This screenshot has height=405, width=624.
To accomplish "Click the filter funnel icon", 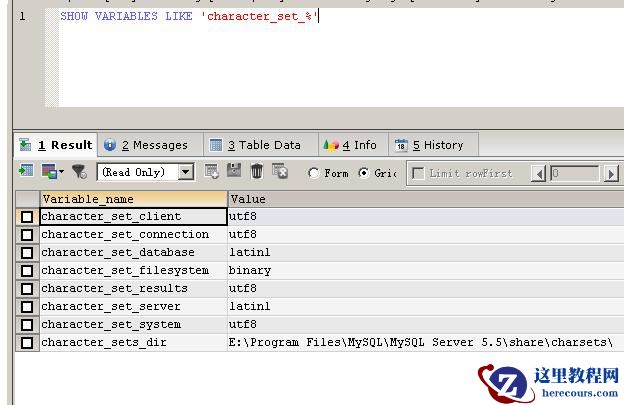I will click(79, 171).
